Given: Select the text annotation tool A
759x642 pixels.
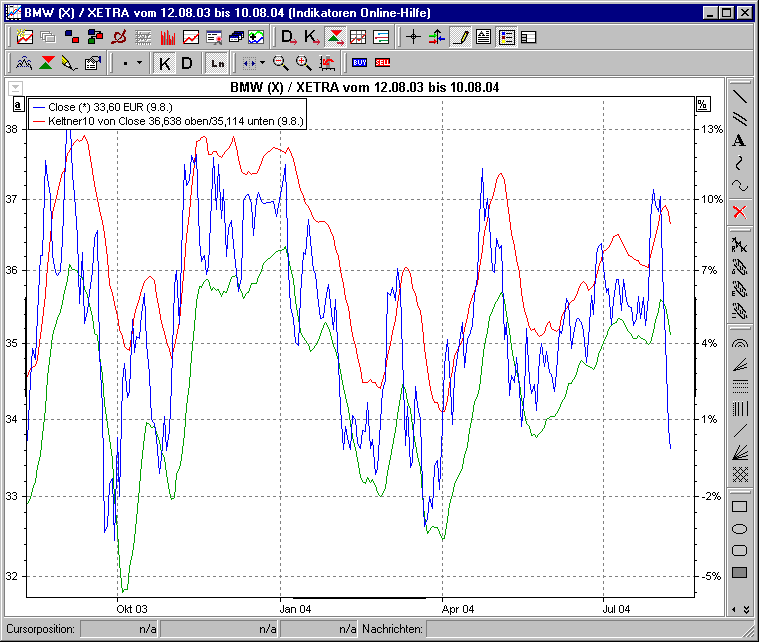Looking at the screenshot, I should click(x=739, y=141).
